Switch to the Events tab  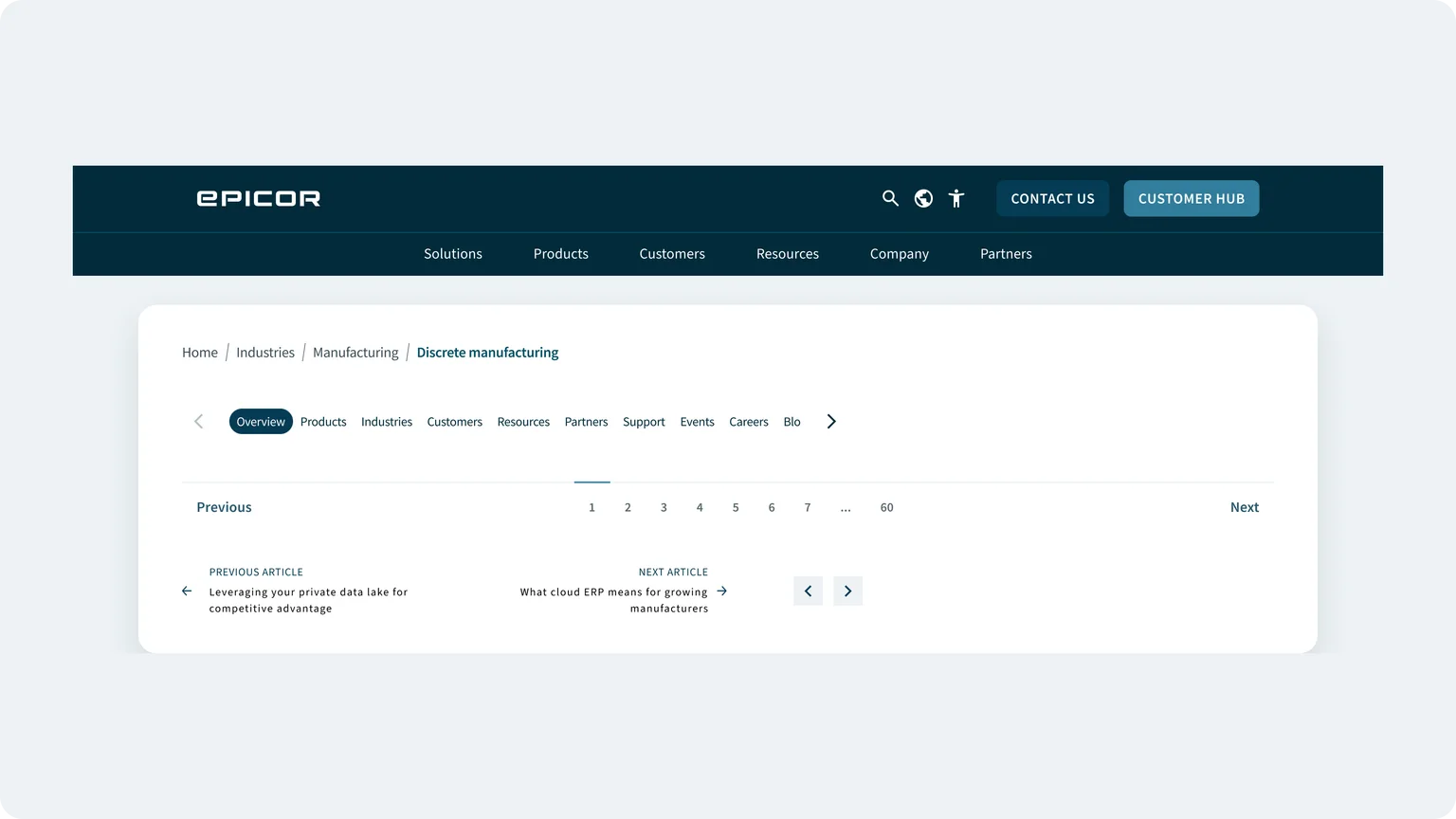click(x=698, y=422)
